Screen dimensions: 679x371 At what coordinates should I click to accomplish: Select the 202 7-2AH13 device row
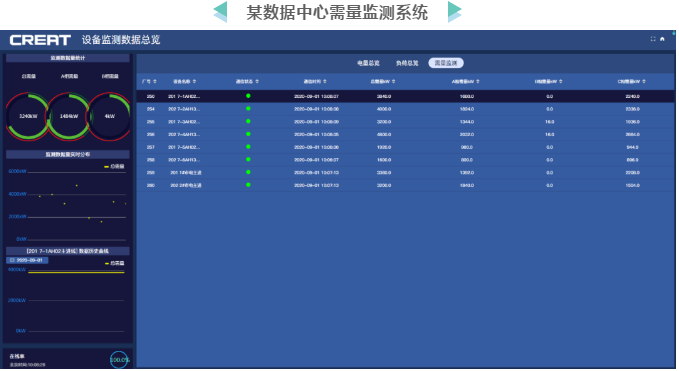405,109
